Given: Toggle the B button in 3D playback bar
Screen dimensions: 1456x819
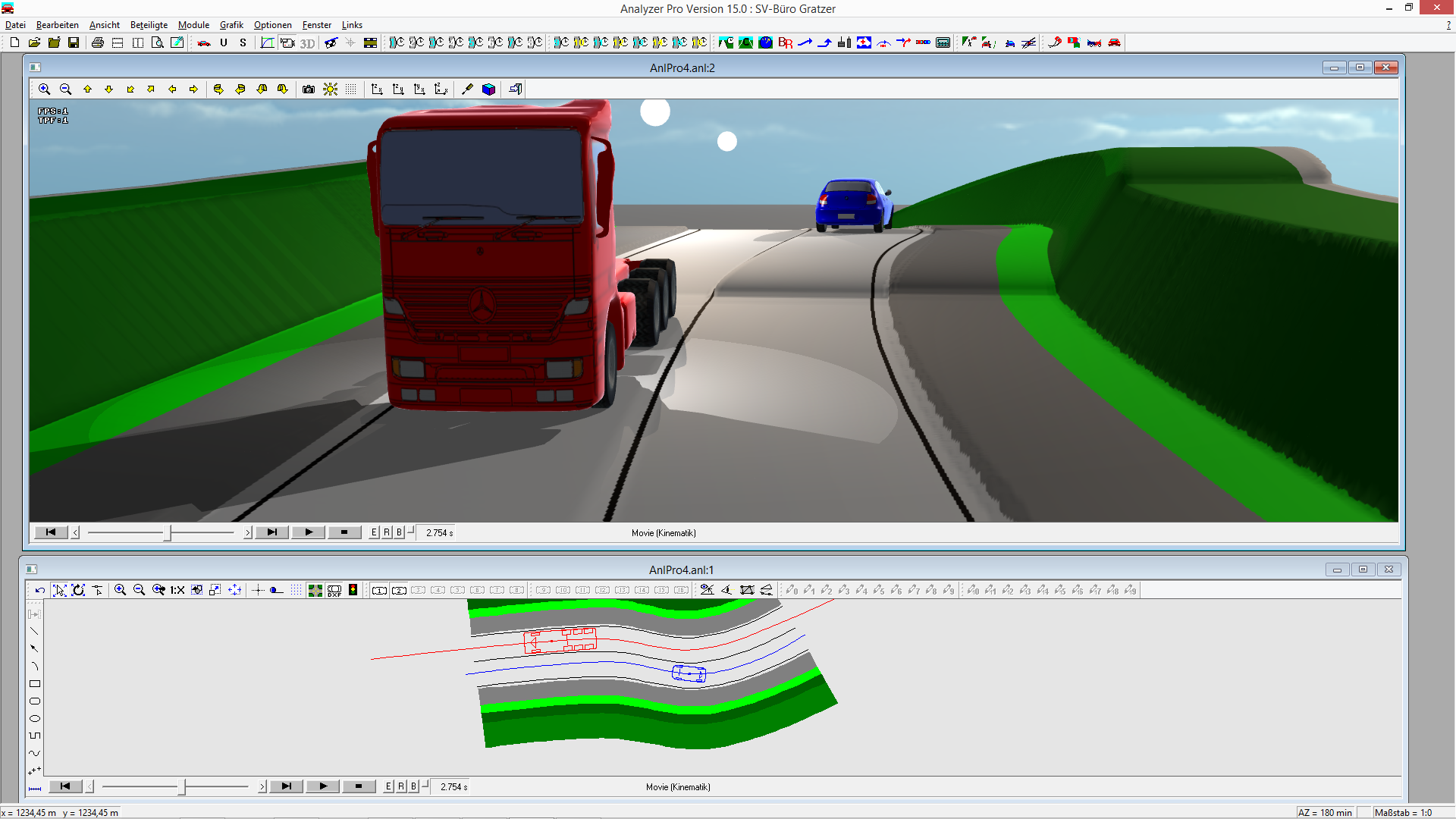Looking at the screenshot, I should pos(400,532).
